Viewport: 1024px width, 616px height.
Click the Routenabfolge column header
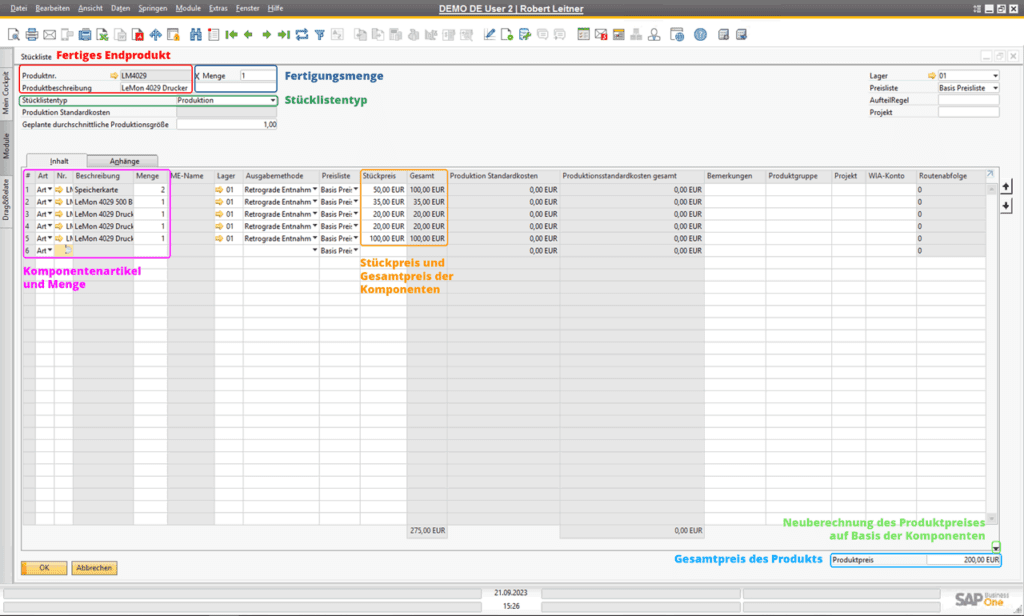pyautogui.click(x=950, y=176)
